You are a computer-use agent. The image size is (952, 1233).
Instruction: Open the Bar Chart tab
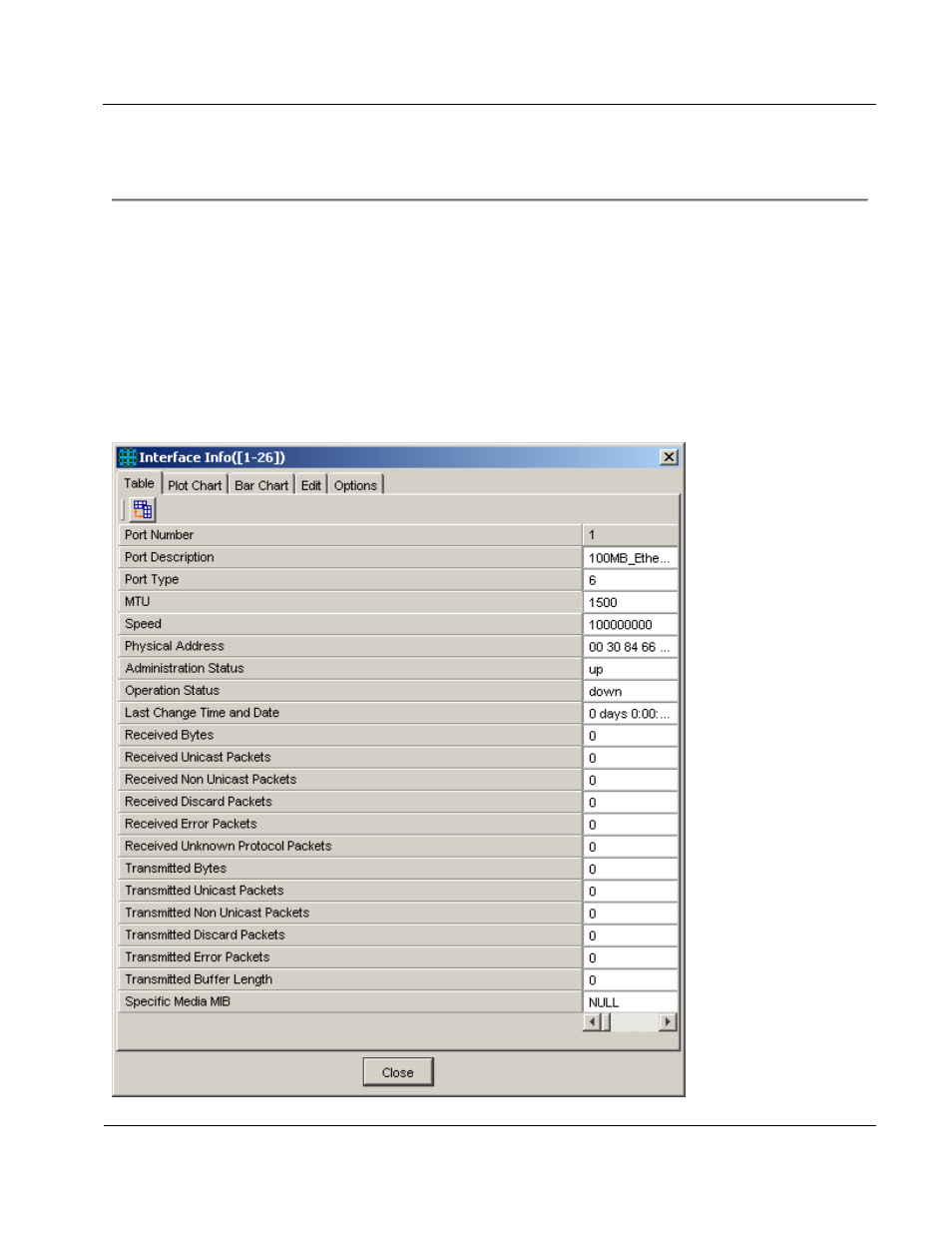point(261,485)
